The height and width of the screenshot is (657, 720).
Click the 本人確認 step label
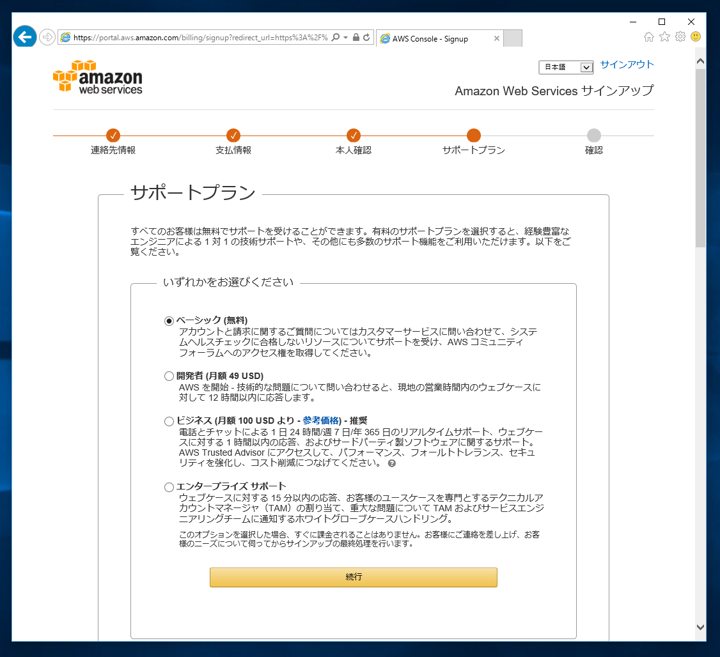pos(353,150)
